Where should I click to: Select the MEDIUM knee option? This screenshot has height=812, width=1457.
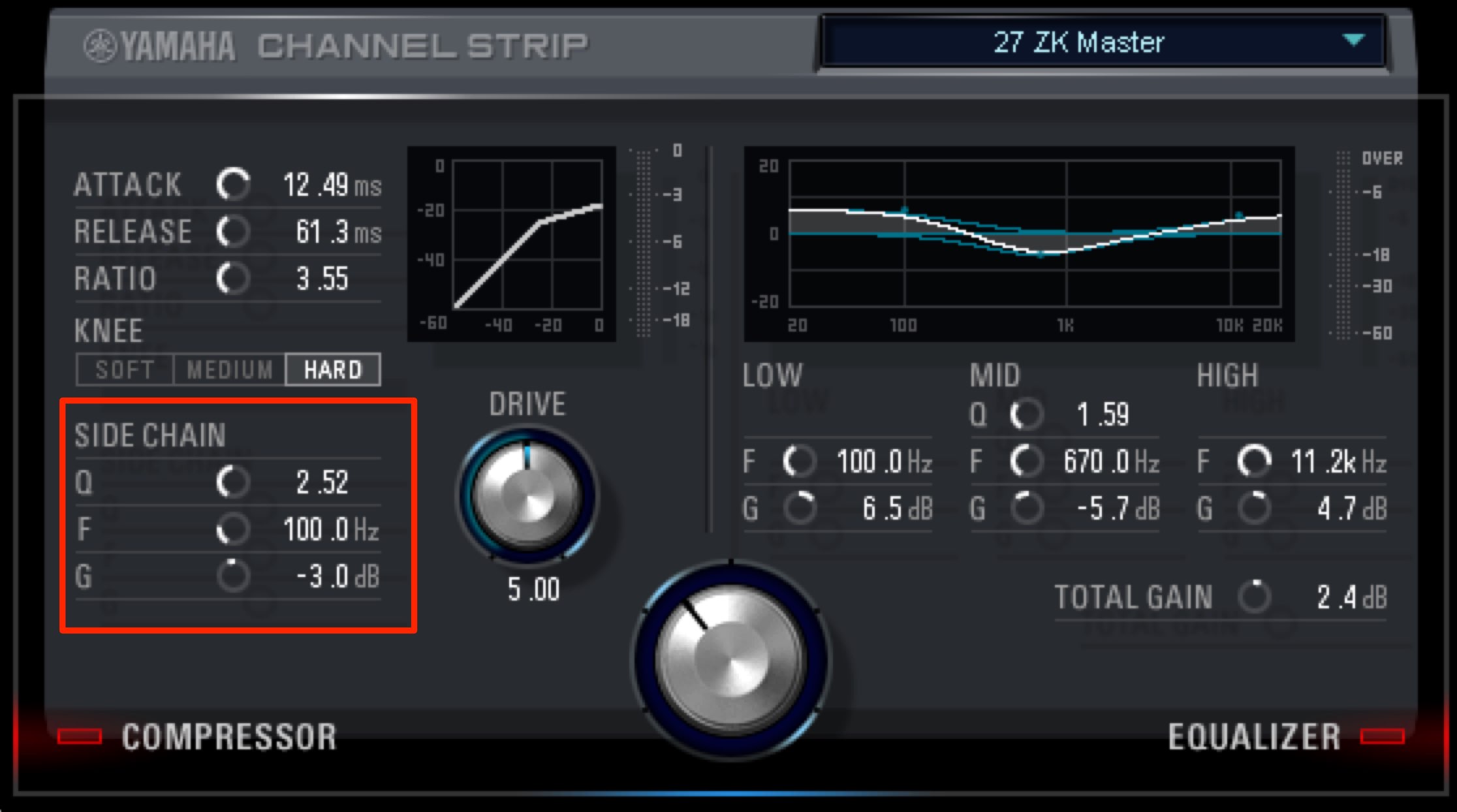[230, 370]
